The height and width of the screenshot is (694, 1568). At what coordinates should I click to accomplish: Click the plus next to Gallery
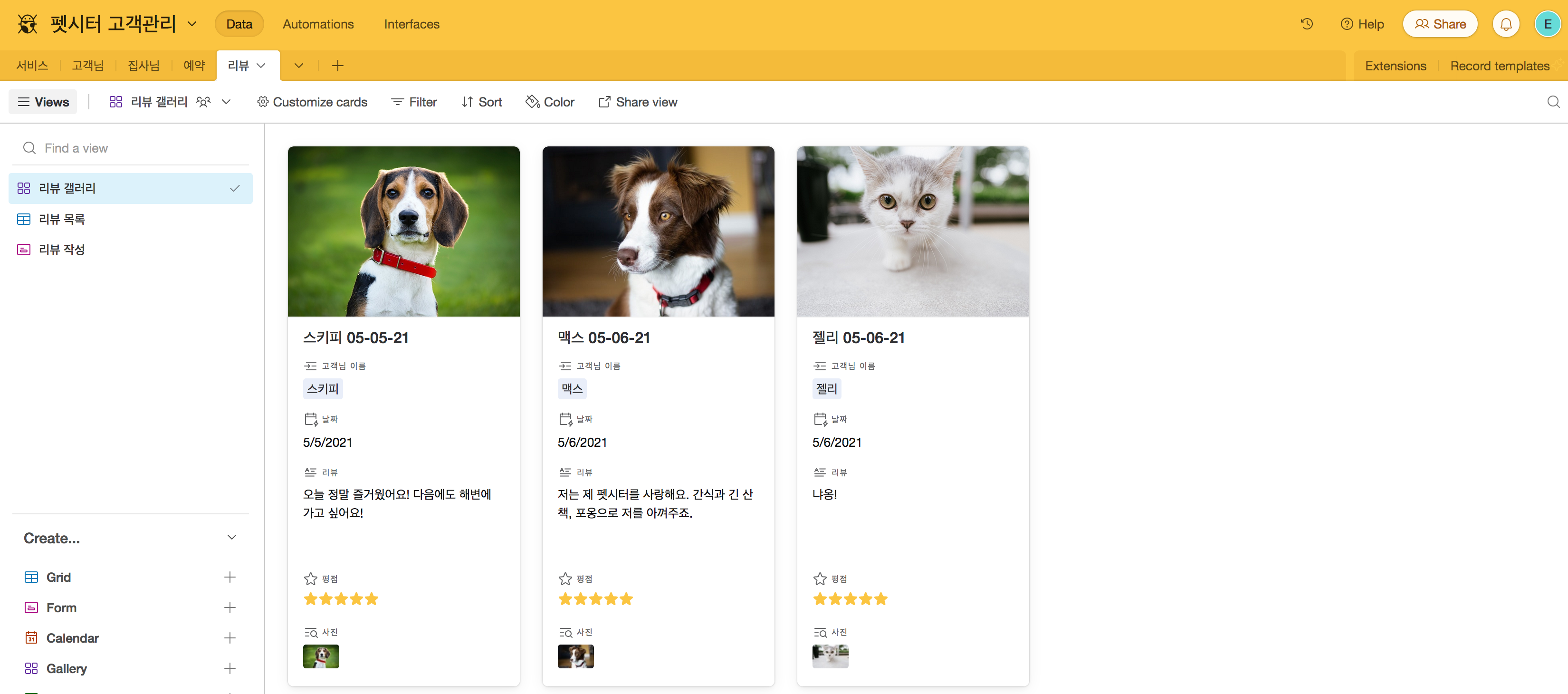pyautogui.click(x=229, y=668)
